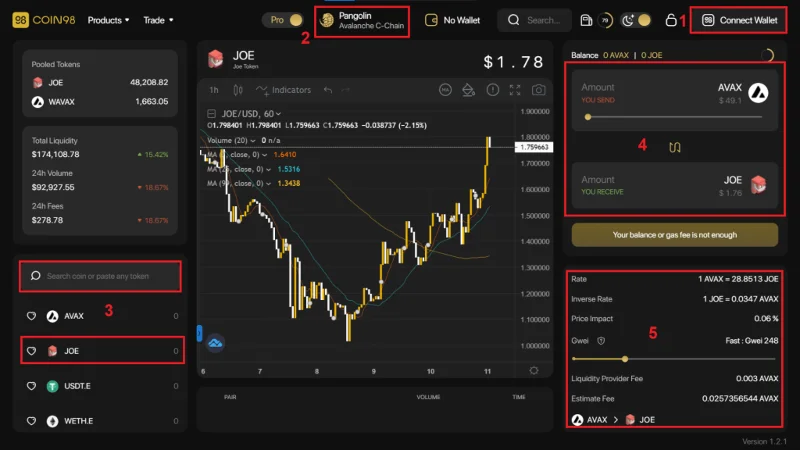Click the Gwei info icon

[x=601, y=341]
